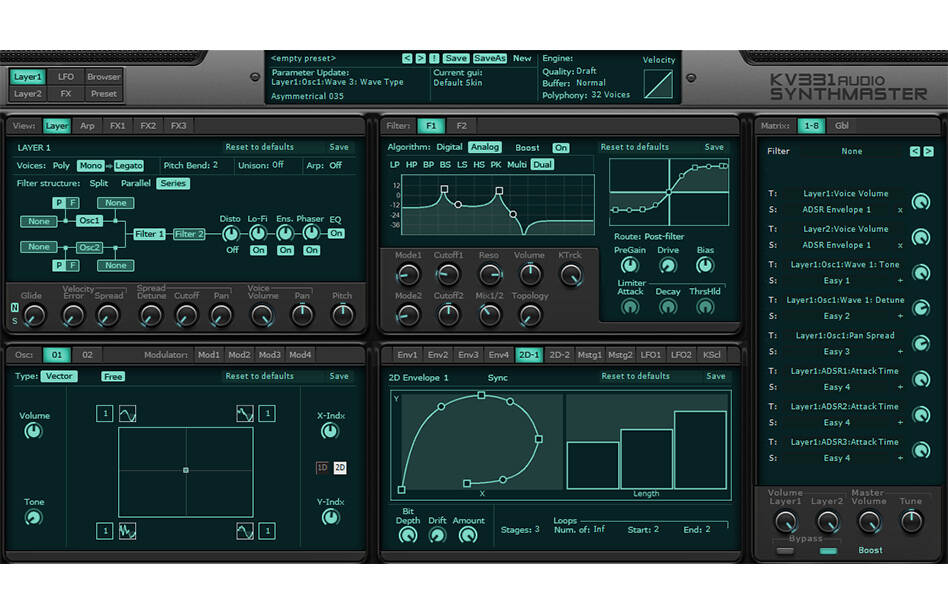Open the Velocity curve display

click(x=658, y=84)
